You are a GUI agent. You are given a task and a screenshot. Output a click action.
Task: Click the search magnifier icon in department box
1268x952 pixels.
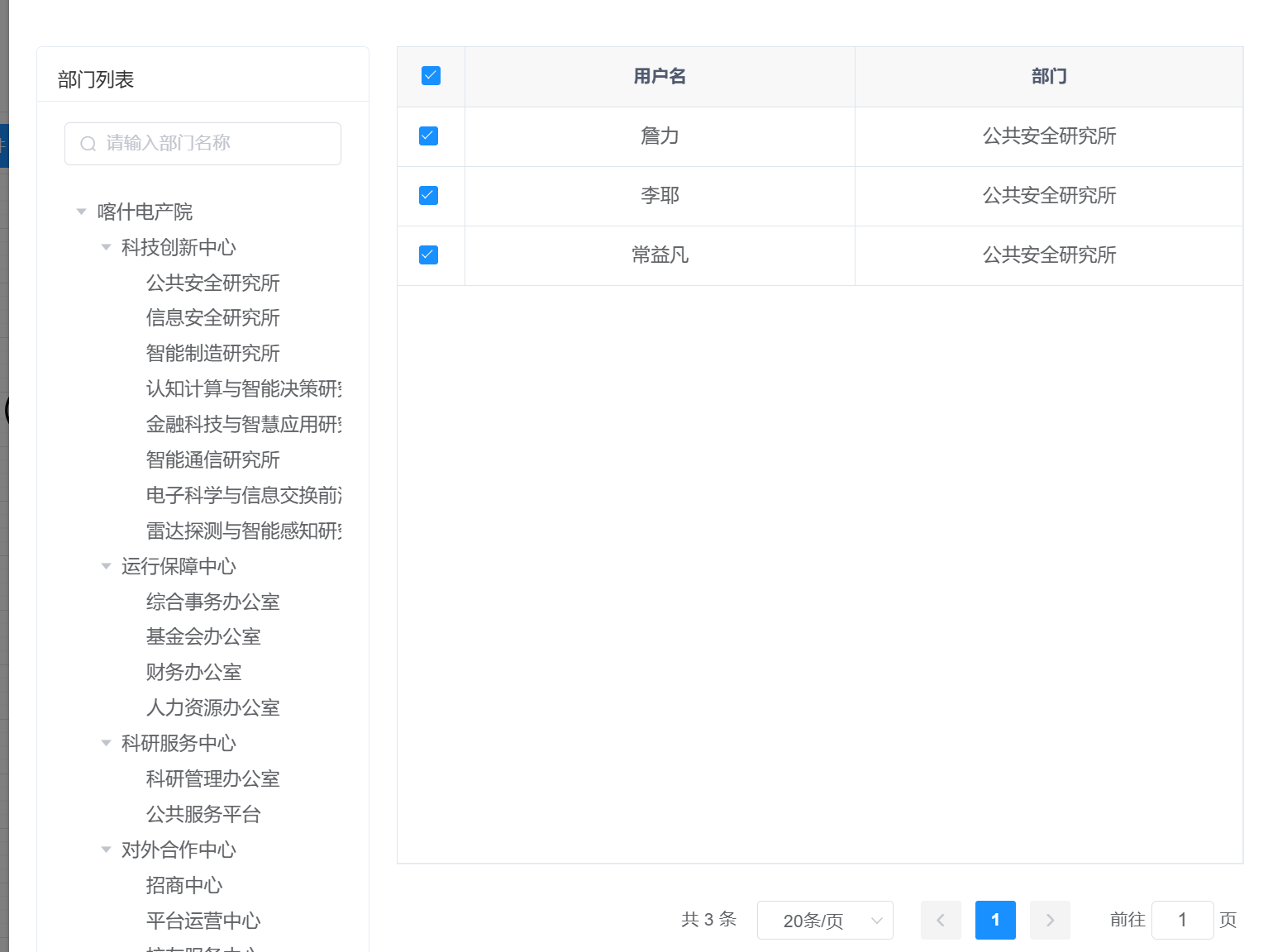88,144
